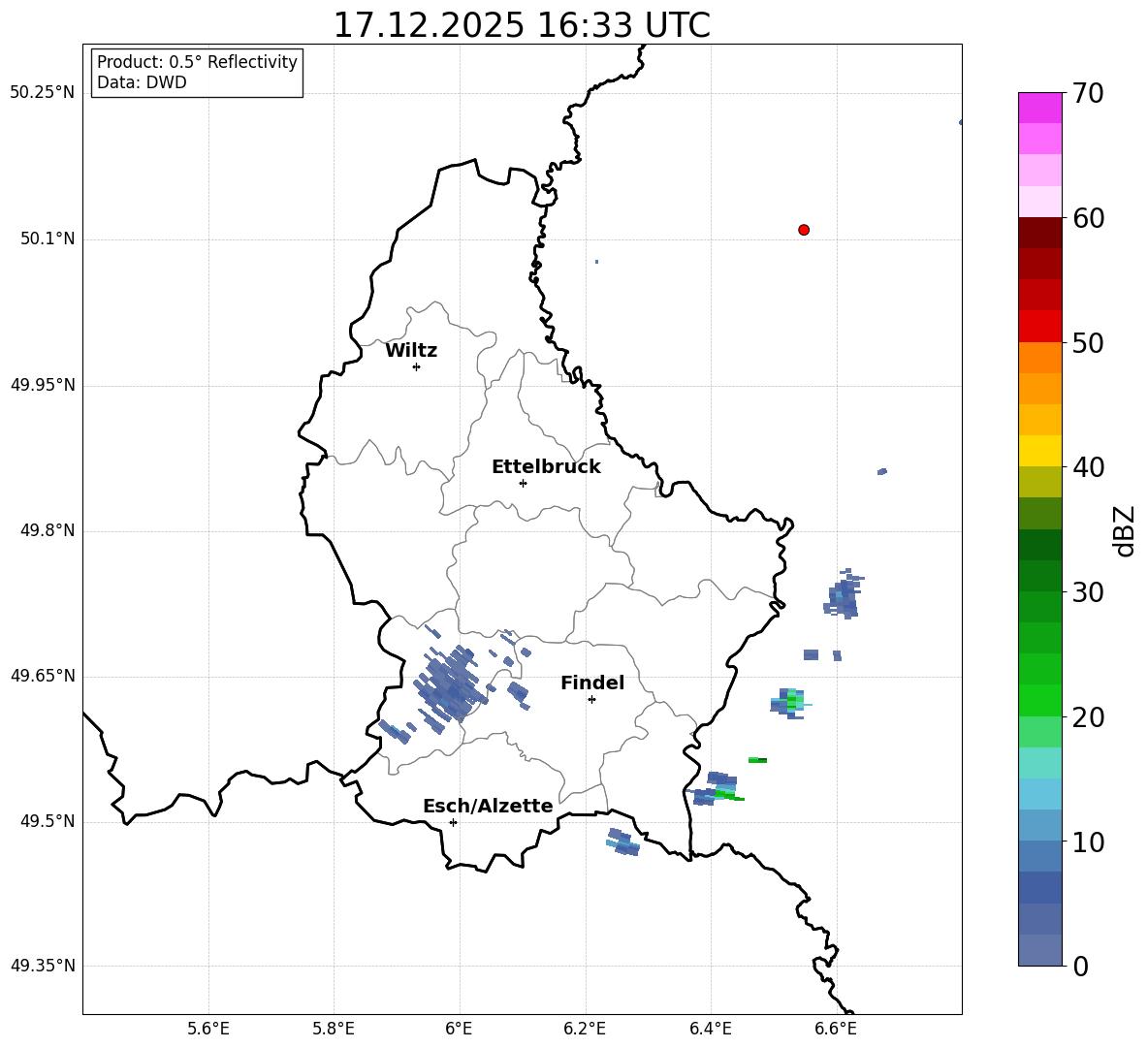Viewport: 1148px width, 1048px height.
Task: Click the cyan-green radar echo near 49.62°N 6.5°E
Action: [789, 703]
